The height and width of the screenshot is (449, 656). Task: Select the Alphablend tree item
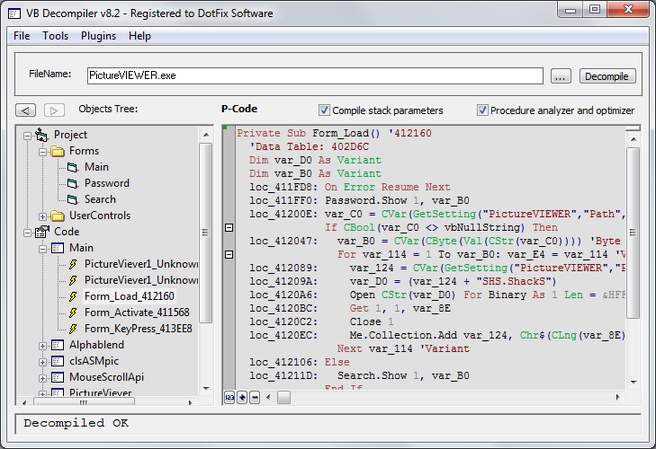[x=97, y=345]
